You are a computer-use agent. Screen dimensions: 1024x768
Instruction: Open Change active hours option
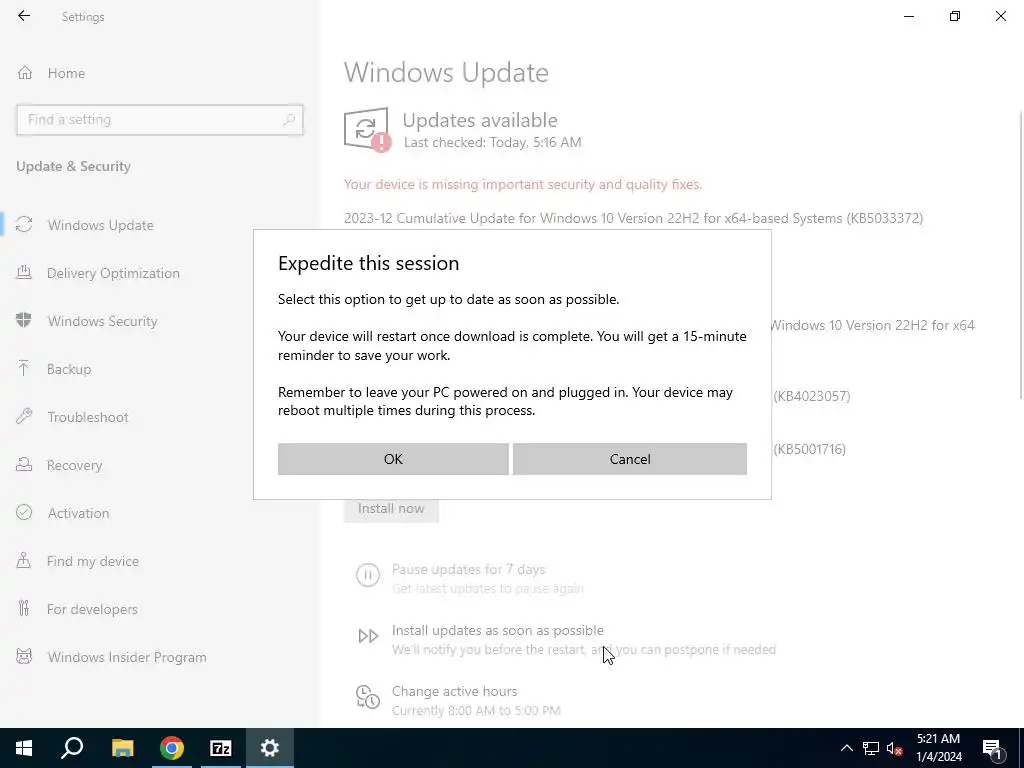(x=455, y=691)
